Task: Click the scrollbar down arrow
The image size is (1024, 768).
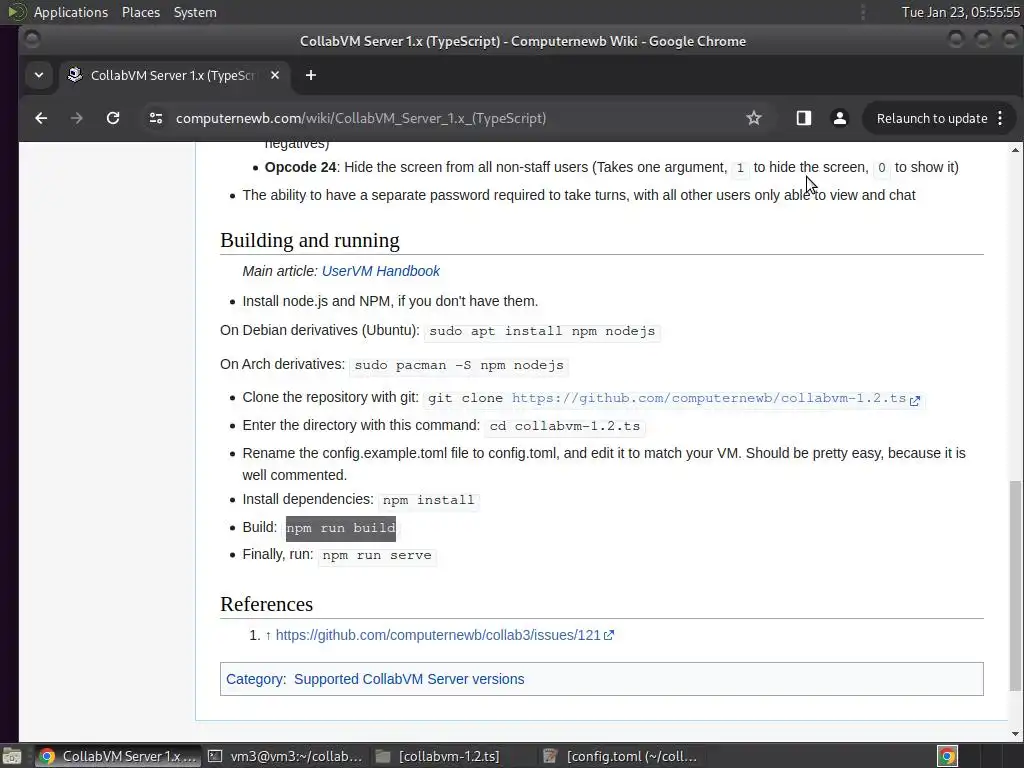Action: (1015, 734)
